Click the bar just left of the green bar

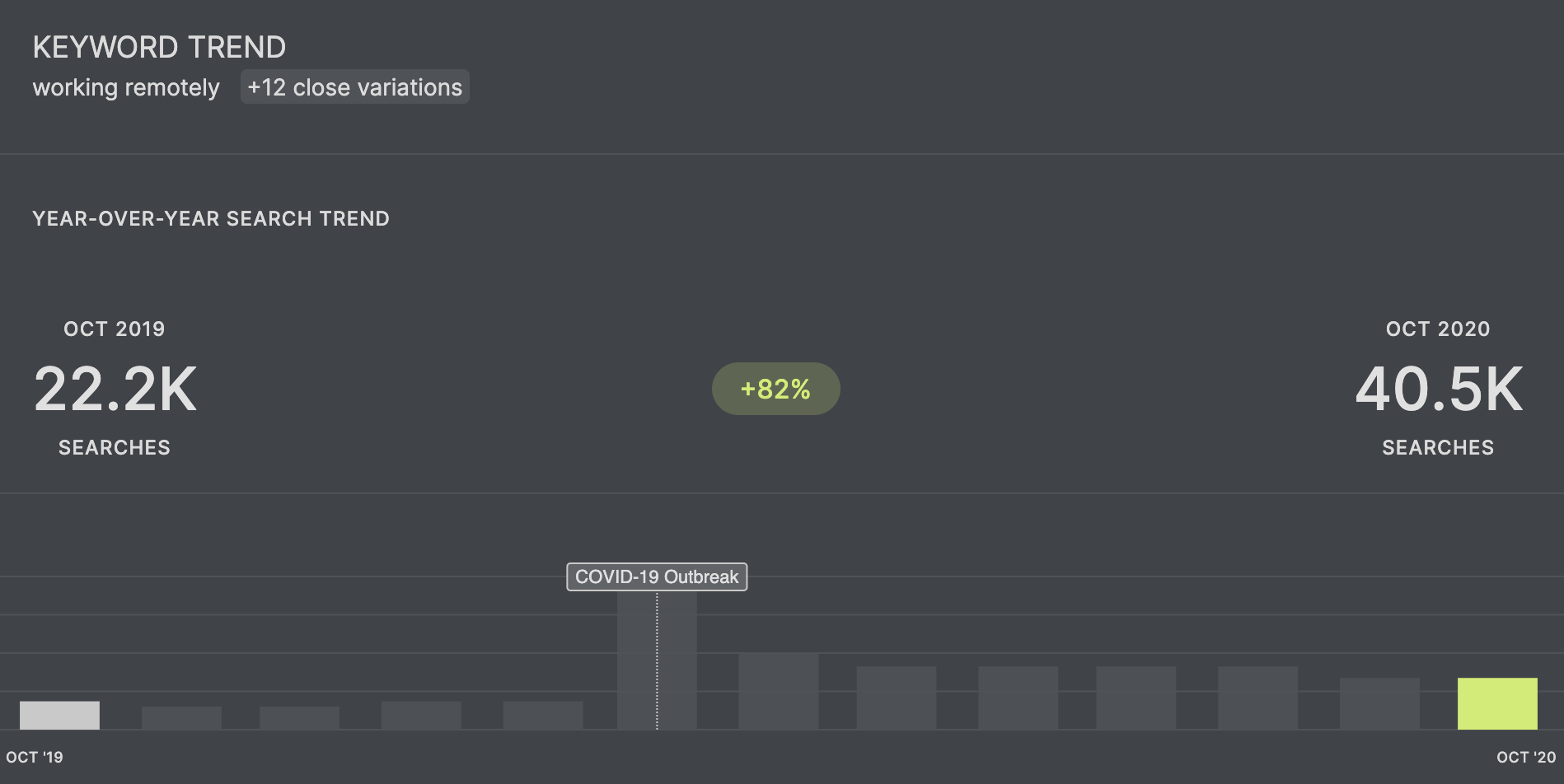coord(1379,703)
